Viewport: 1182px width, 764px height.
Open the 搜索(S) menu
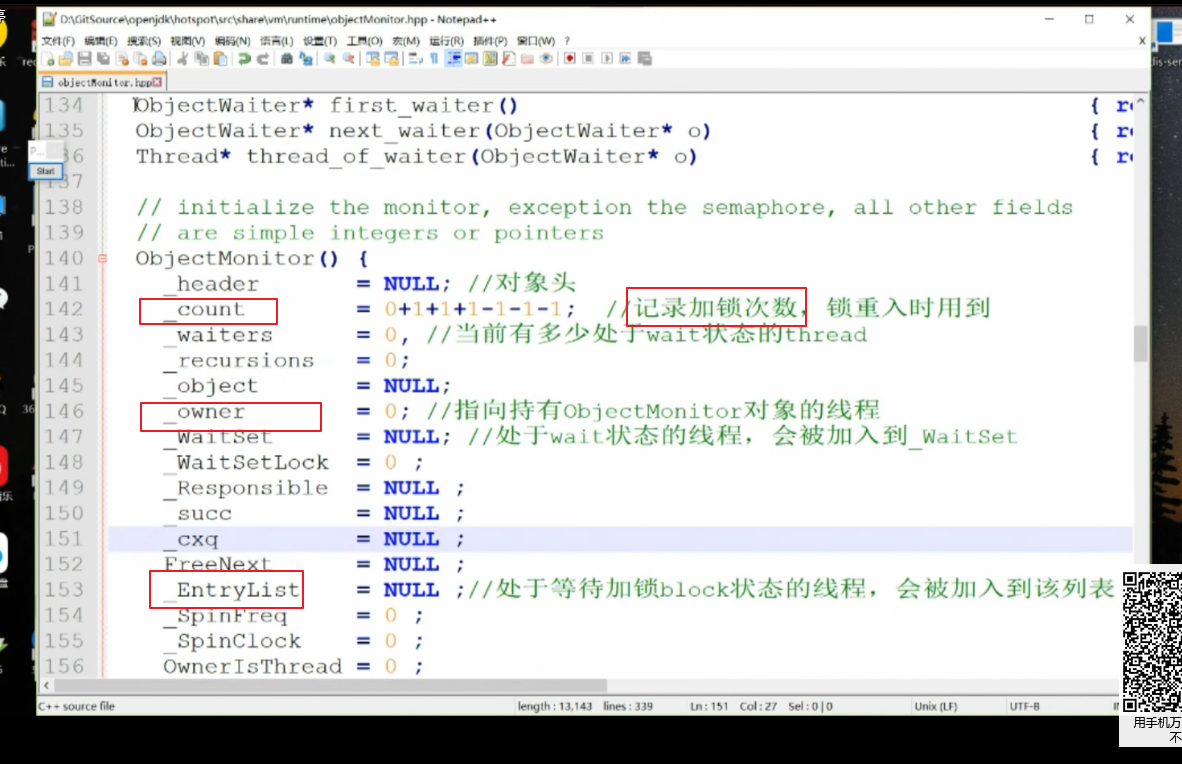click(144, 41)
